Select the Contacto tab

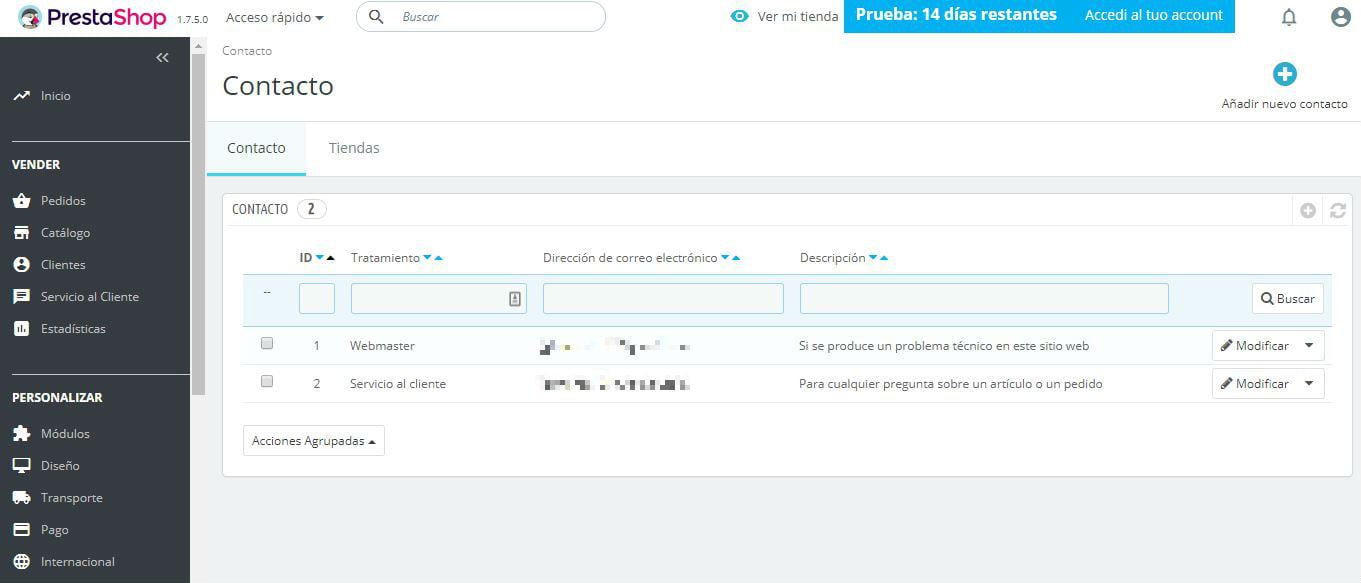[x=256, y=147]
